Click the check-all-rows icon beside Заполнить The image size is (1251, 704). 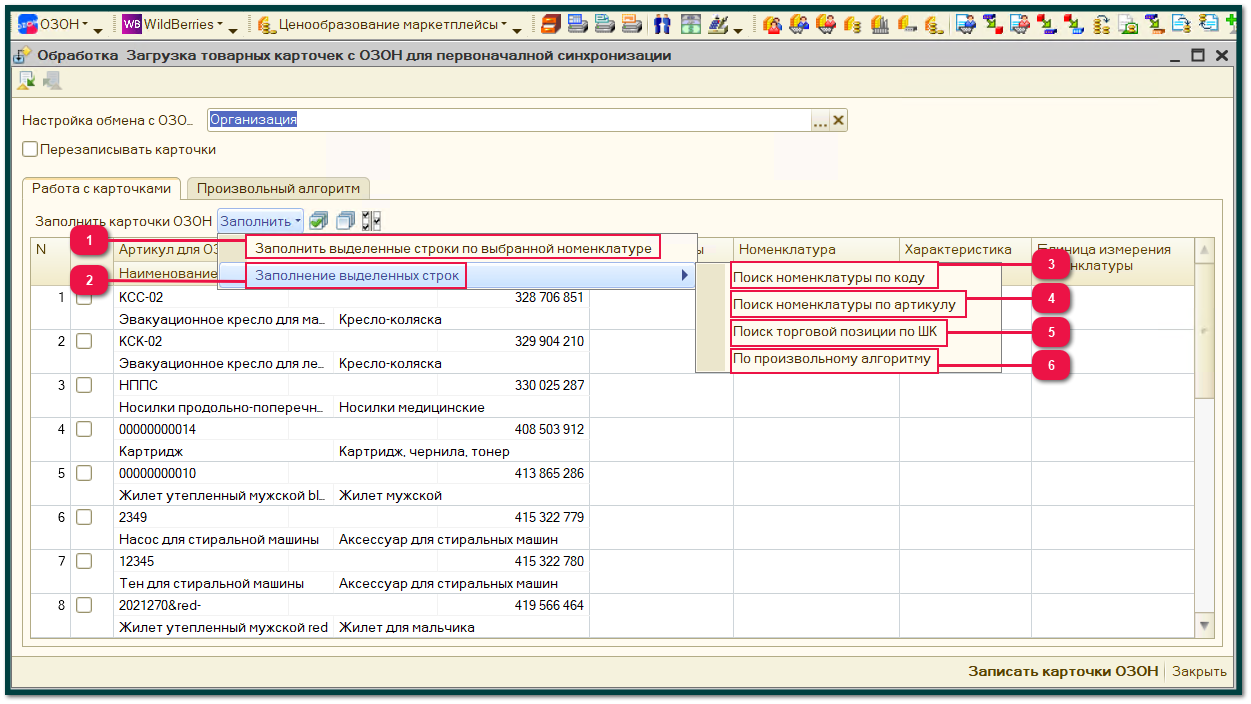point(318,221)
